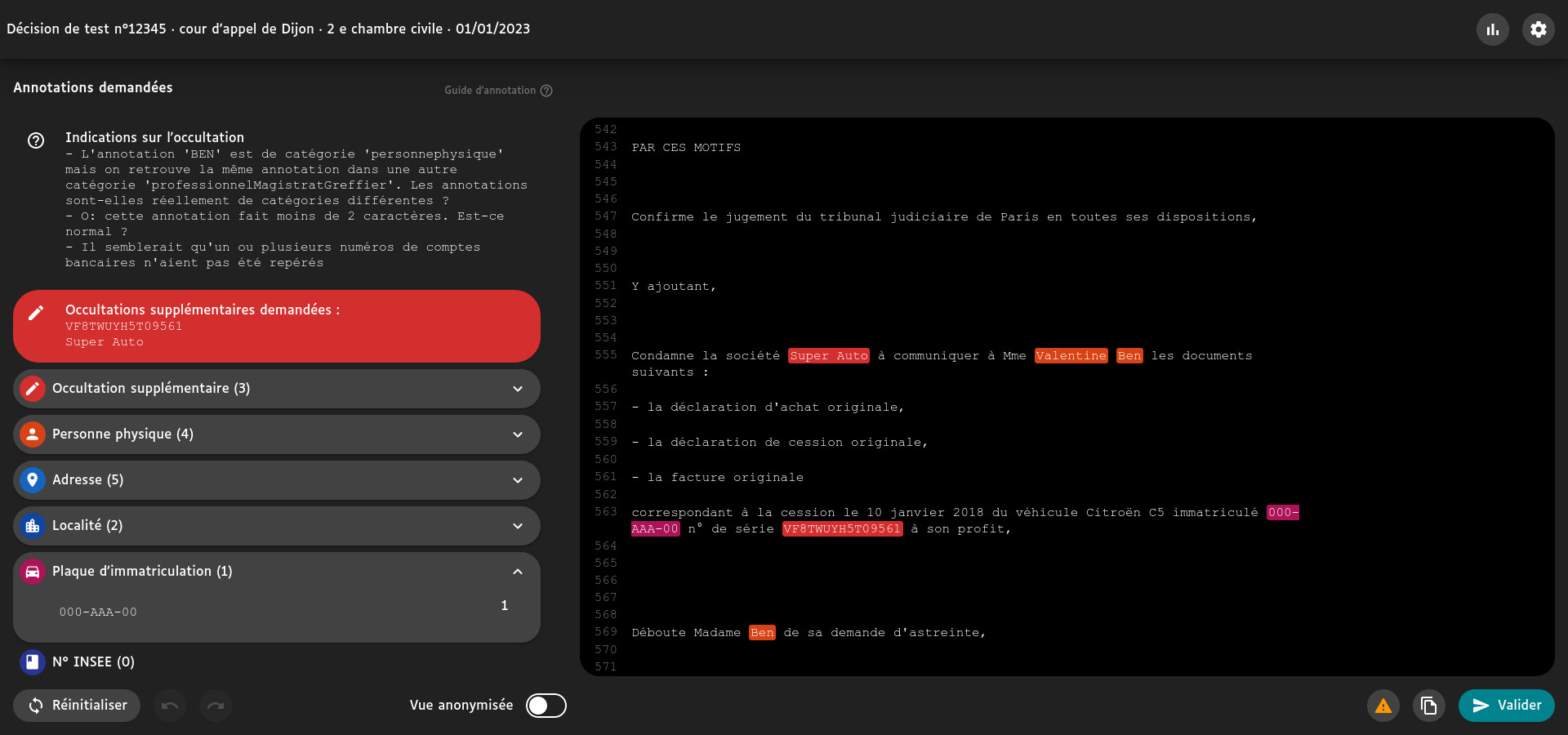Click the Réinitialiser button
1568x735 pixels.
point(77,706)
